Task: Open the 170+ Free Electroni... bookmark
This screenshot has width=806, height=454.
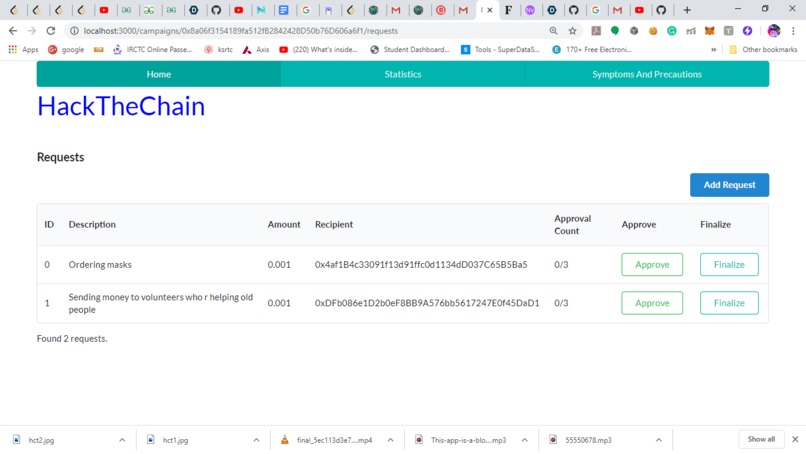Action: pyautogui.click(x=592, y=49)
